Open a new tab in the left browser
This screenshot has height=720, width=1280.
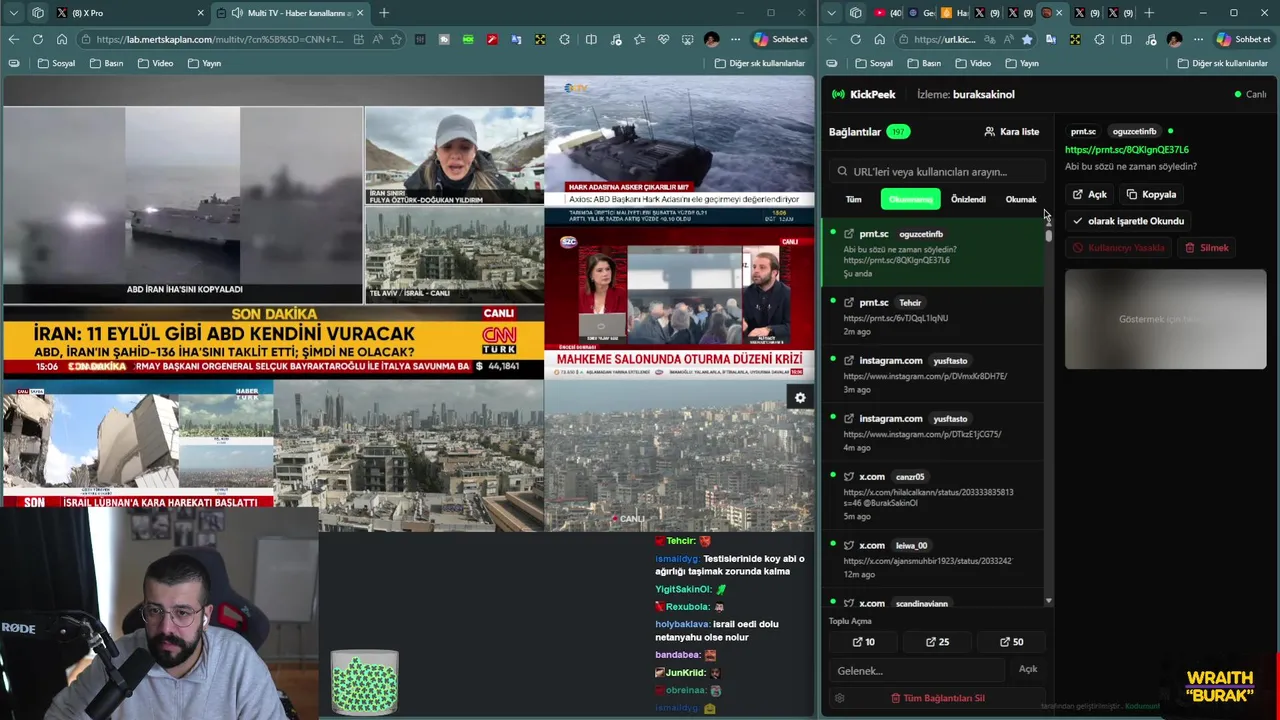[x=384, y=13]
